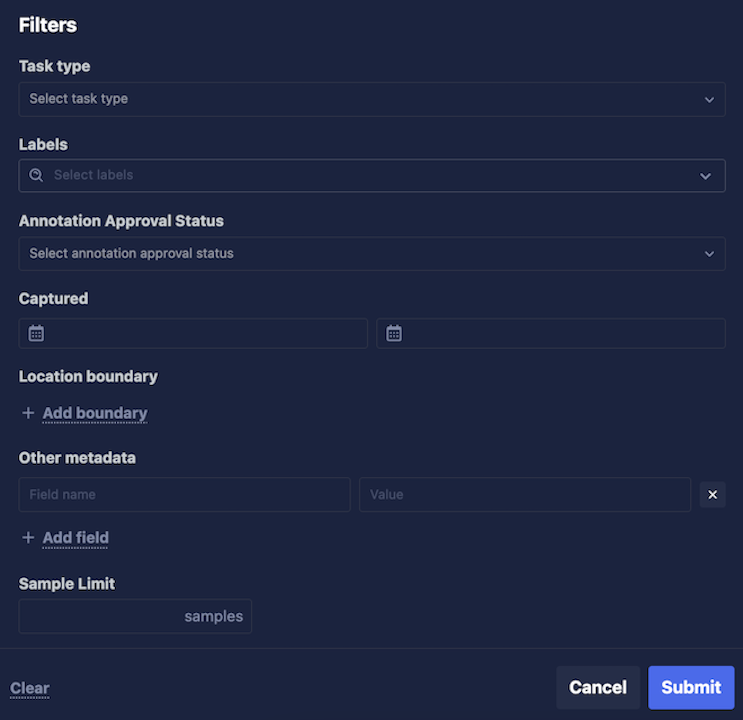Remove the metadata row with X button
This screenshot has height=720, width=743.
pos(712,494)
